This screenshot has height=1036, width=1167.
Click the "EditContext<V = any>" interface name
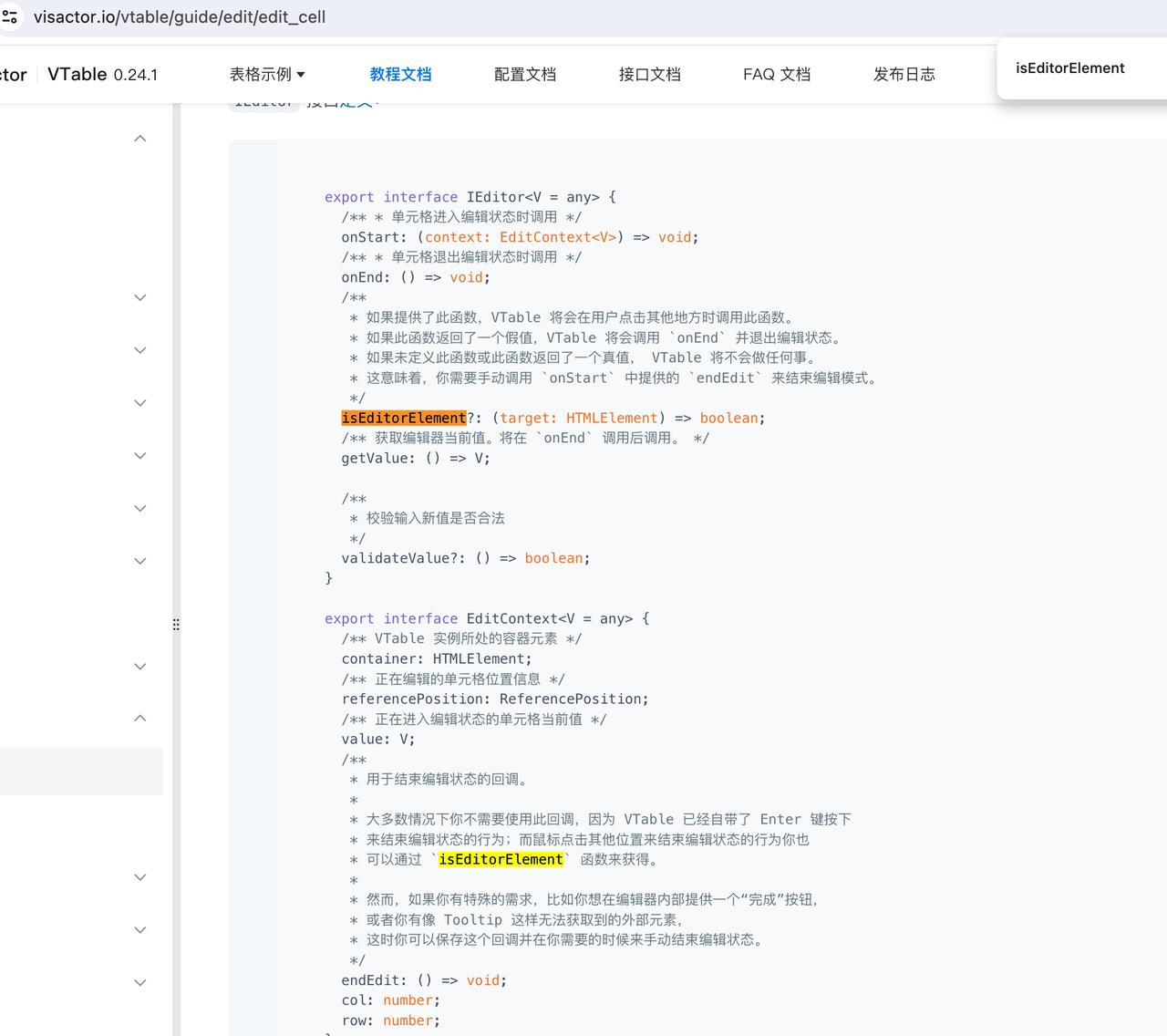click(x=550, y=618)
